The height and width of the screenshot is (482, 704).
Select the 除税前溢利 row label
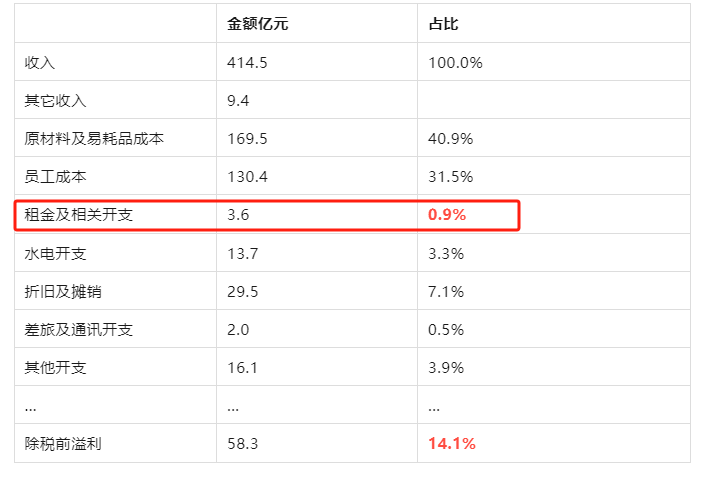coord(63,443)
